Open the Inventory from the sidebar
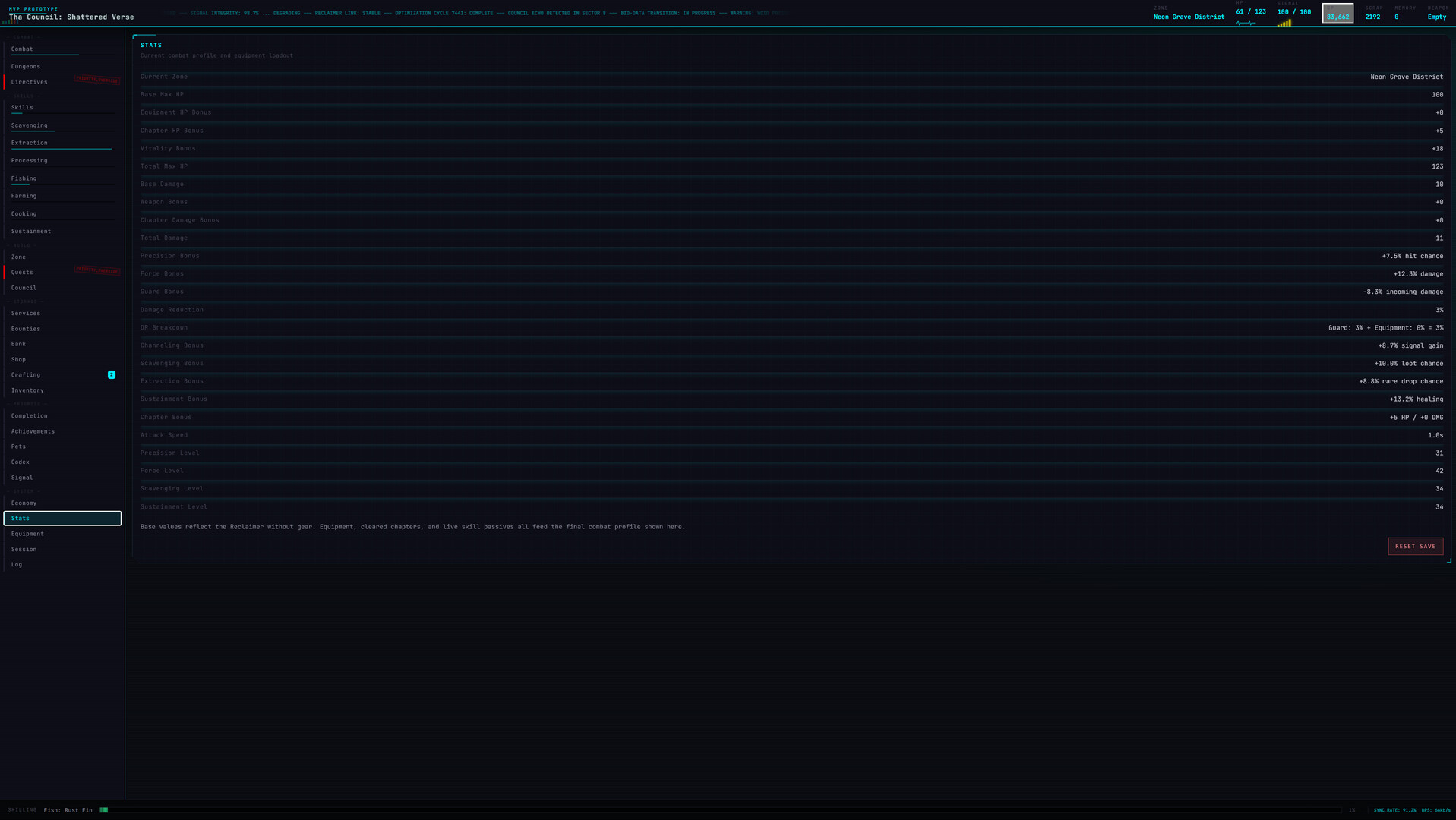This screenshot has width=1456, height=820. [27, 390]
